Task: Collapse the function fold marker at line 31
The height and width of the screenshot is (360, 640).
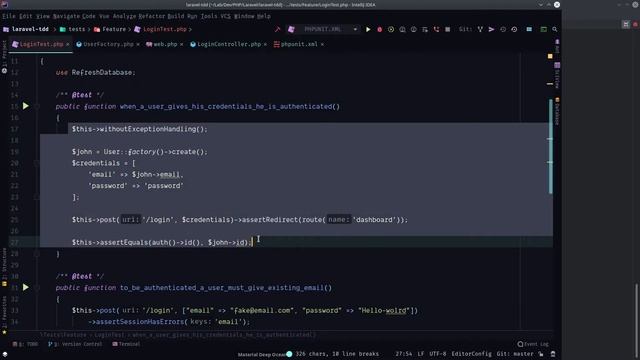Action: coord(37,288)
